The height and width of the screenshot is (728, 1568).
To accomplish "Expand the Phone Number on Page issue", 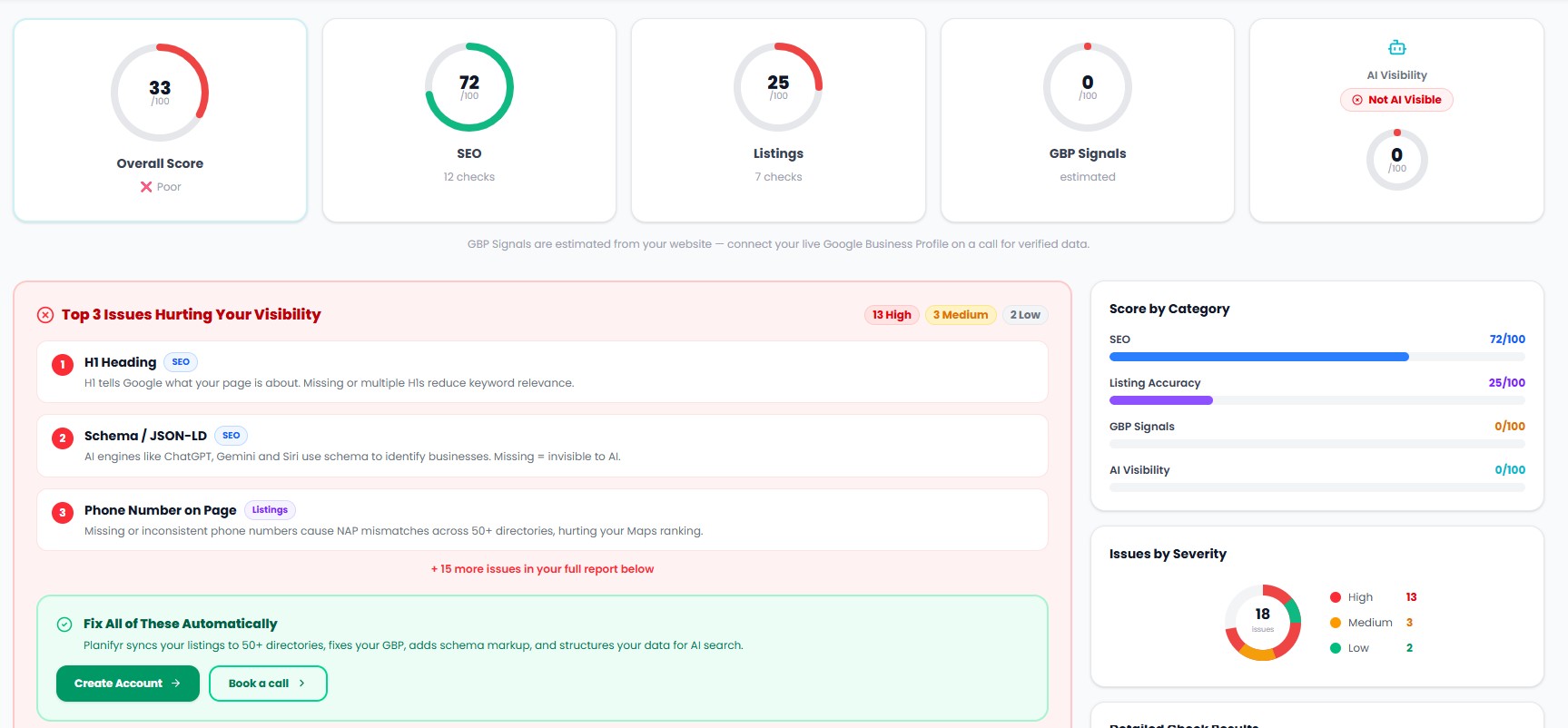I will 542,520.
